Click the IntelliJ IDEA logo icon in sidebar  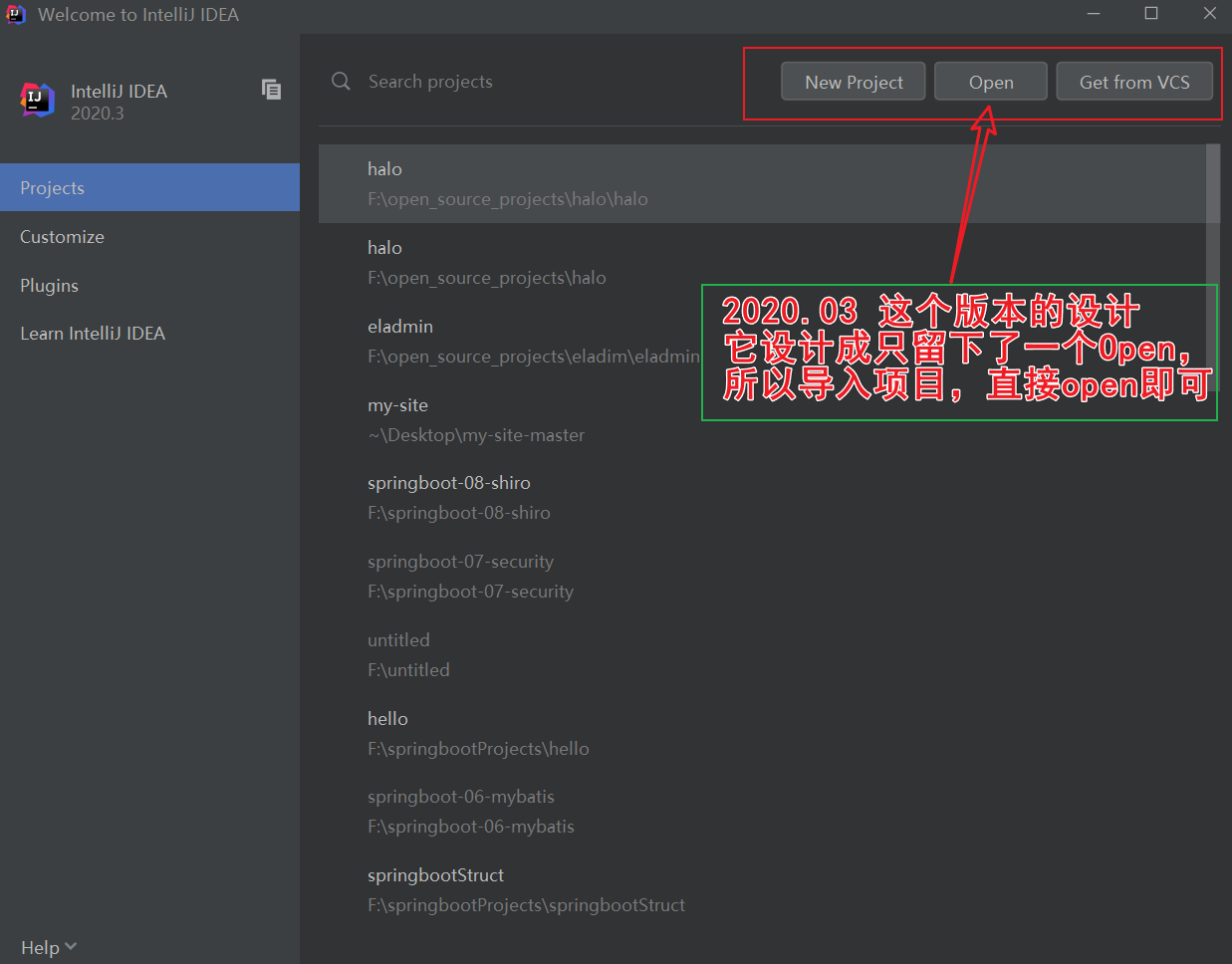click(38, 100)
